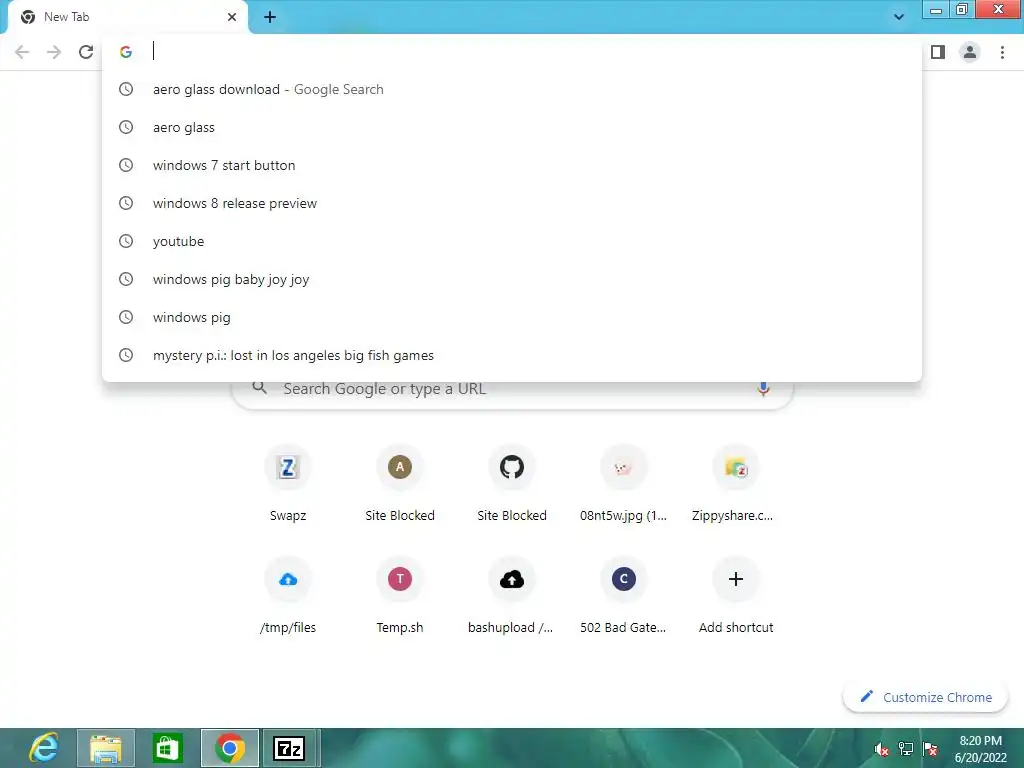This screenshot has height=768, width=1024.
Task: Open a new tab with the plus button
Action: coord(270,17)
